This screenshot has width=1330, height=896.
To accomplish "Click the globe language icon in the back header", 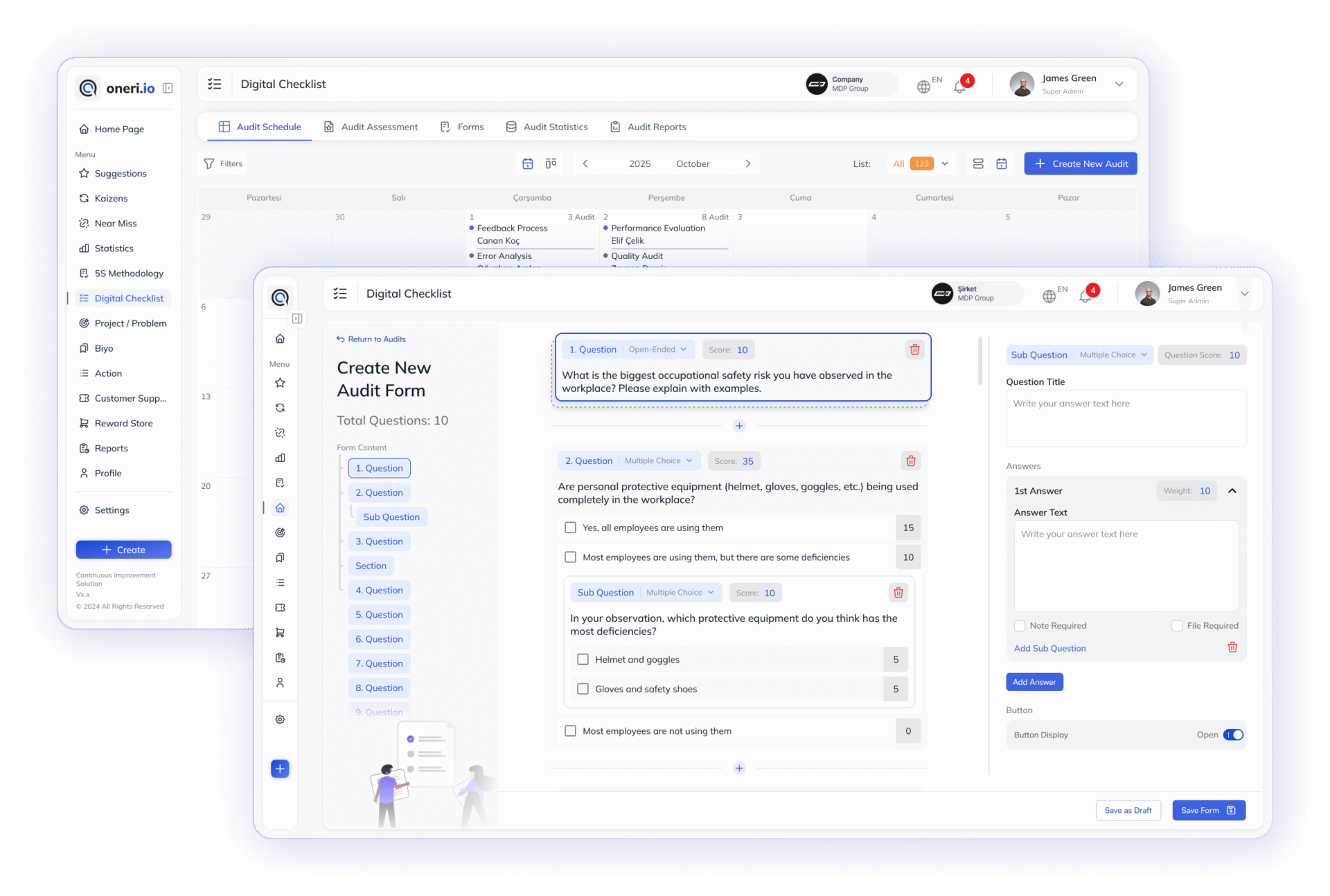I will pyautogui.click(x=923, y=87).
